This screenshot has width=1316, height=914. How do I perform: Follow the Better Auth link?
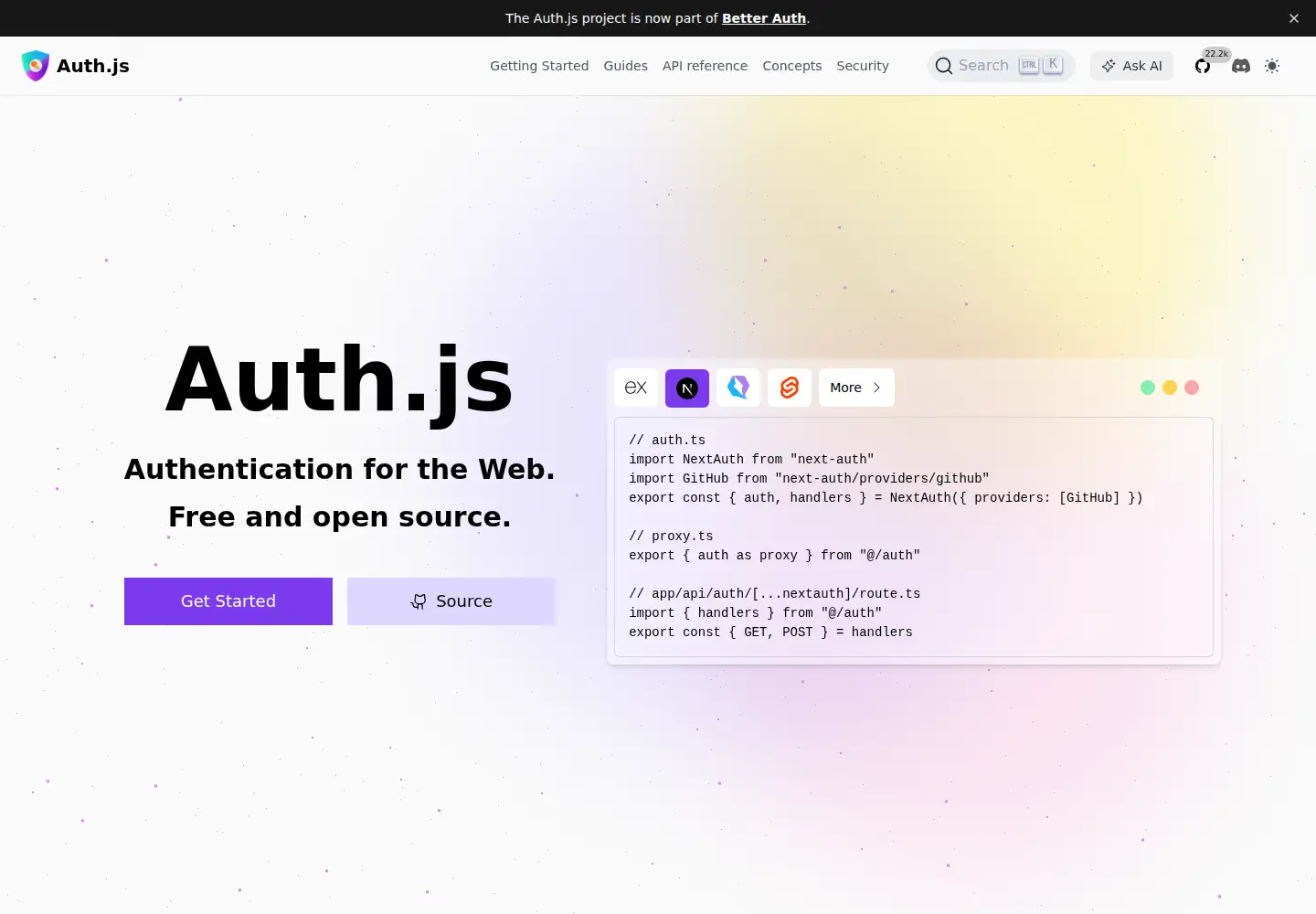click(764, 18)
